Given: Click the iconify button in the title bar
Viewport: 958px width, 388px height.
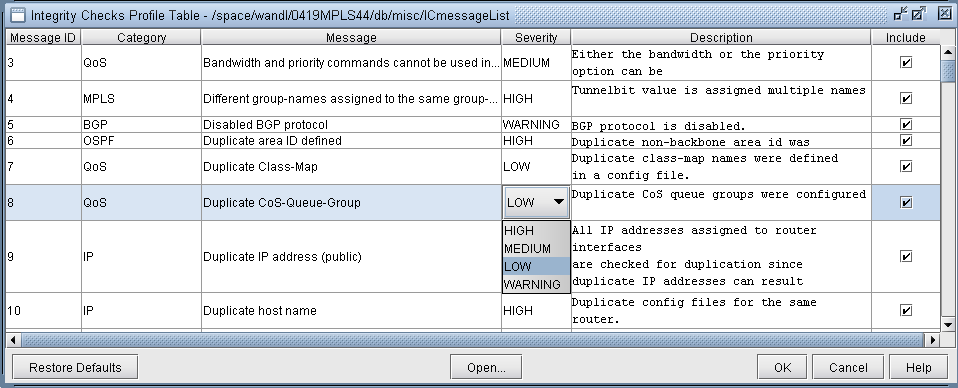Looking at the screenshot, I should point(901,14).
